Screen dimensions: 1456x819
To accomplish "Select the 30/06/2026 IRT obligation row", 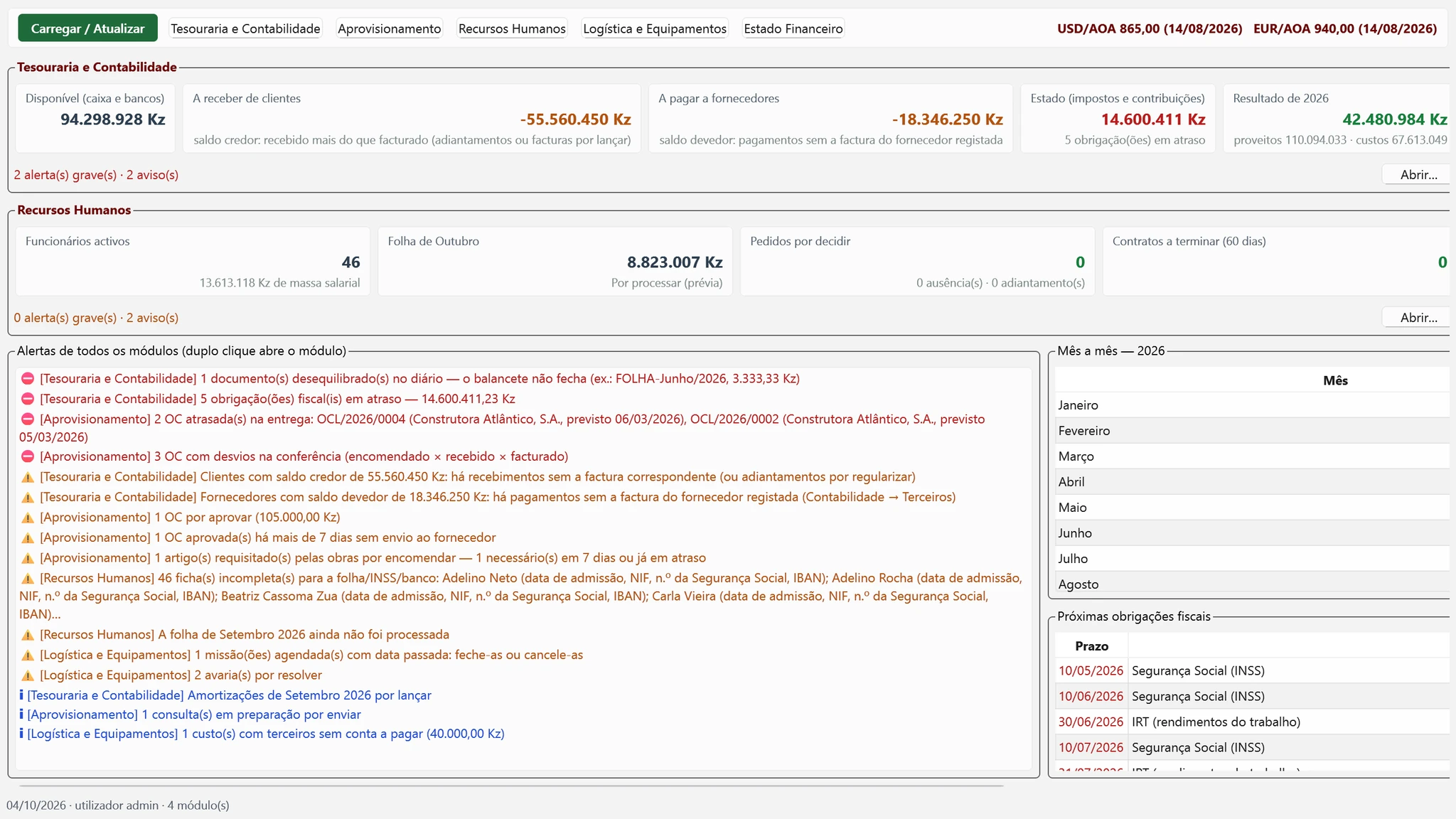I will (x=1252, y=722).
